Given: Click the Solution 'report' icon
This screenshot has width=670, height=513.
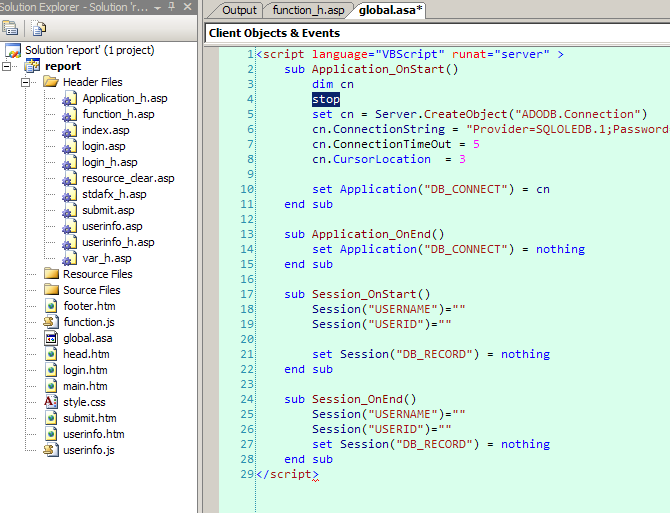Looking at the screenshot, I should [13, 50].
